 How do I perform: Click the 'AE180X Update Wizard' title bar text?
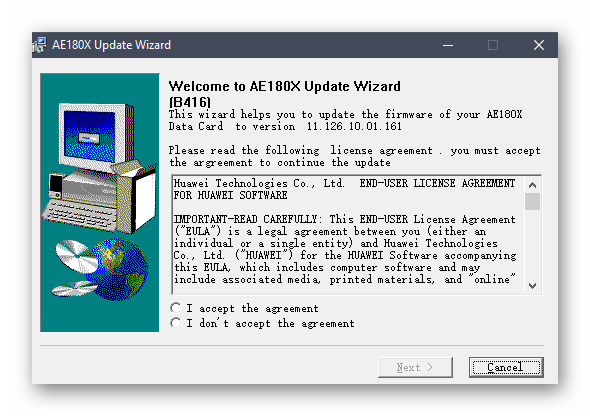coord(111,45)
